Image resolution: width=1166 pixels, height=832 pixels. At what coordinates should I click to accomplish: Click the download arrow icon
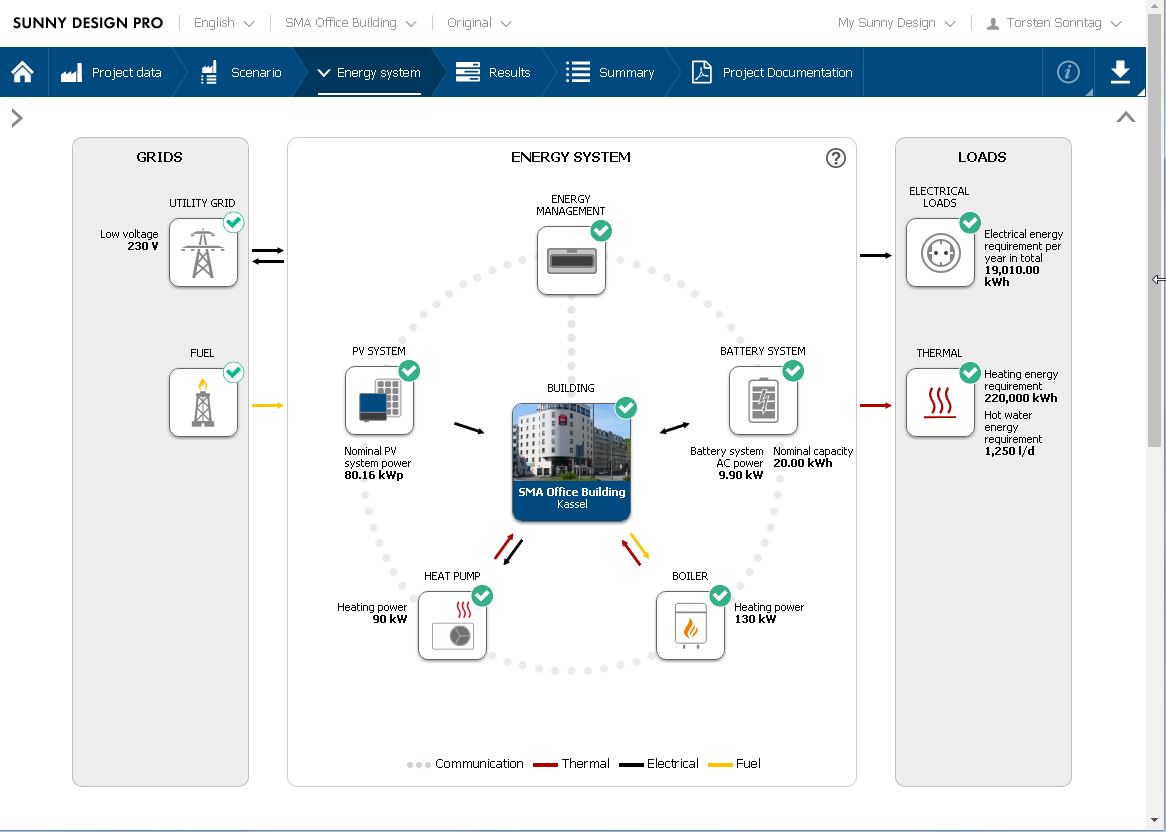1120,72
